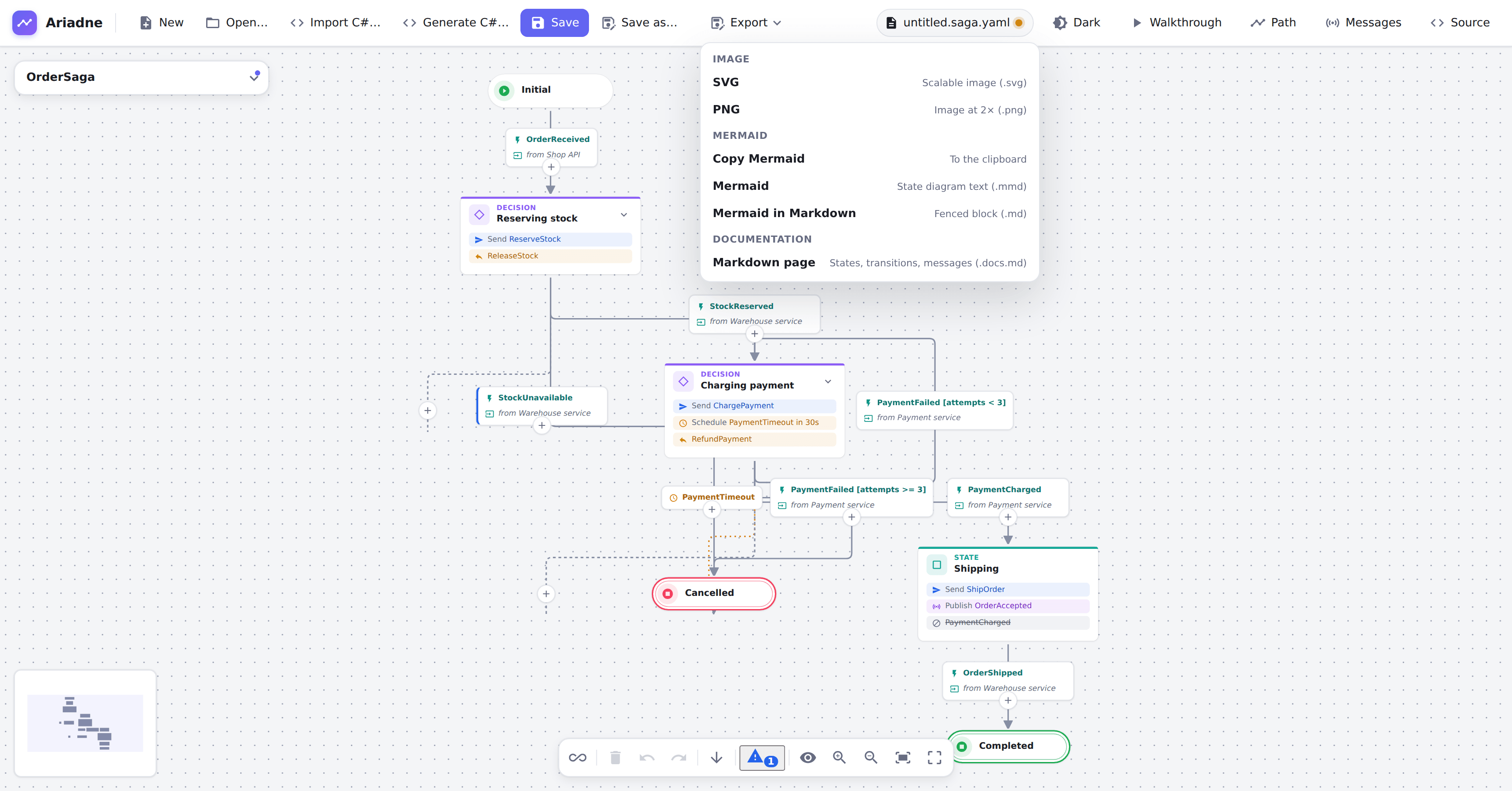This screenshot has width=1512, height=791.
Task: Click the zoom in magnifier icon
Action: (x=840, y=758)
